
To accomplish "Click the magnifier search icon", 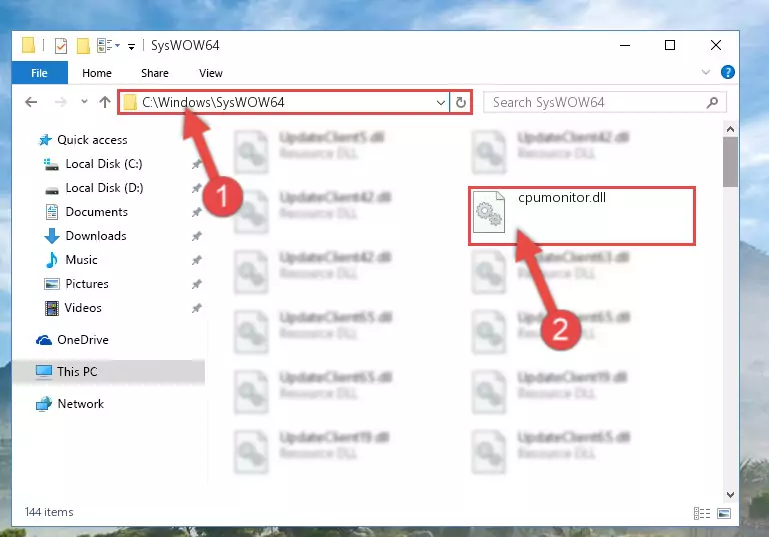I will point(712,102).
